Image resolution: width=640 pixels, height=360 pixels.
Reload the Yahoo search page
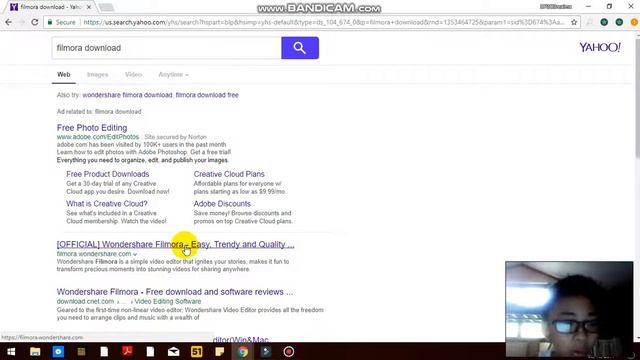click(x=35, y=22)
